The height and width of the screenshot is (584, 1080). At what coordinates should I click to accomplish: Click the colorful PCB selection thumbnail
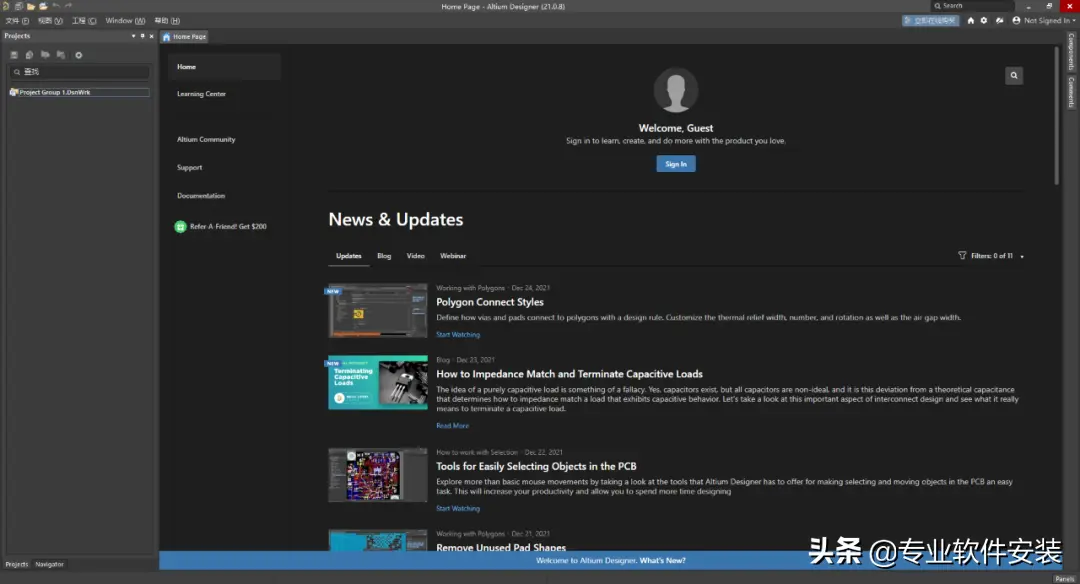[x=377, y=474]
